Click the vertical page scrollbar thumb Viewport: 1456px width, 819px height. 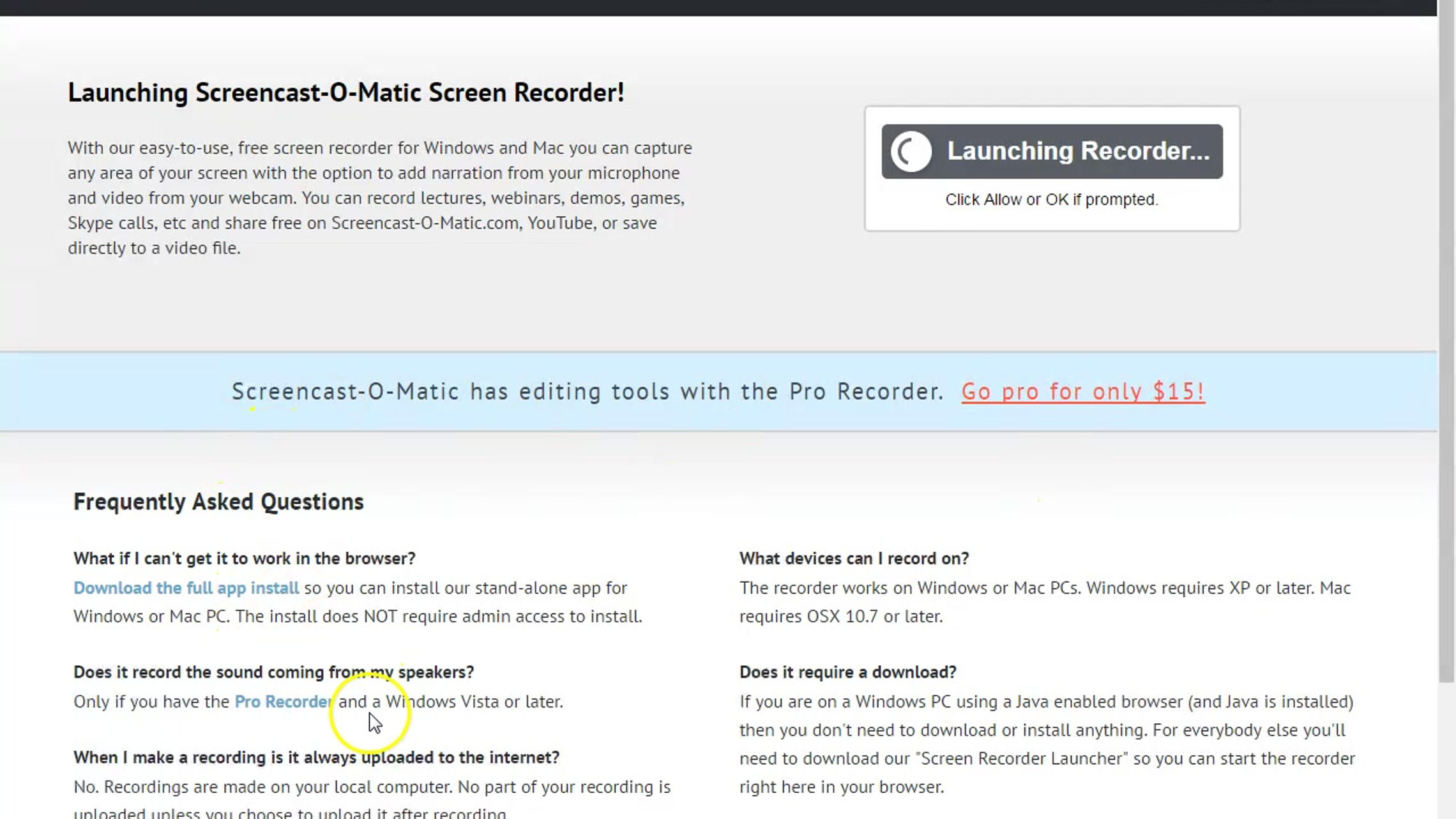point(1446,342)
